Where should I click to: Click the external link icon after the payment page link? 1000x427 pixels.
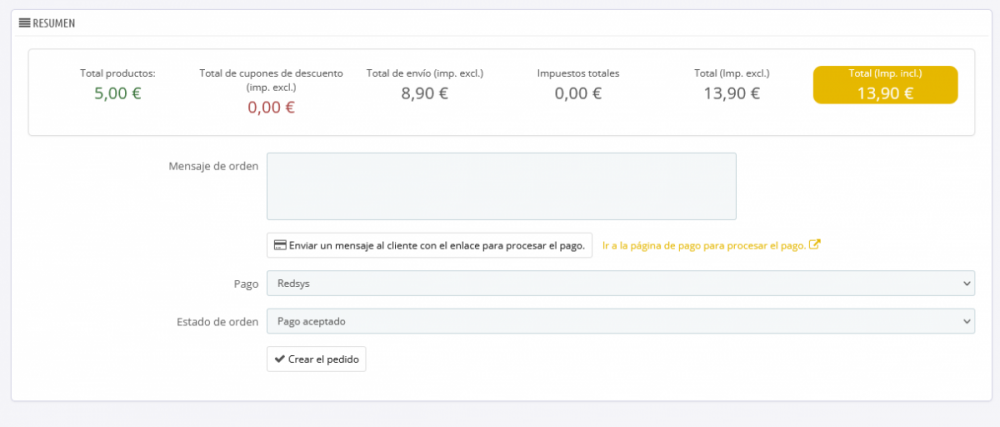coord(815,245)
